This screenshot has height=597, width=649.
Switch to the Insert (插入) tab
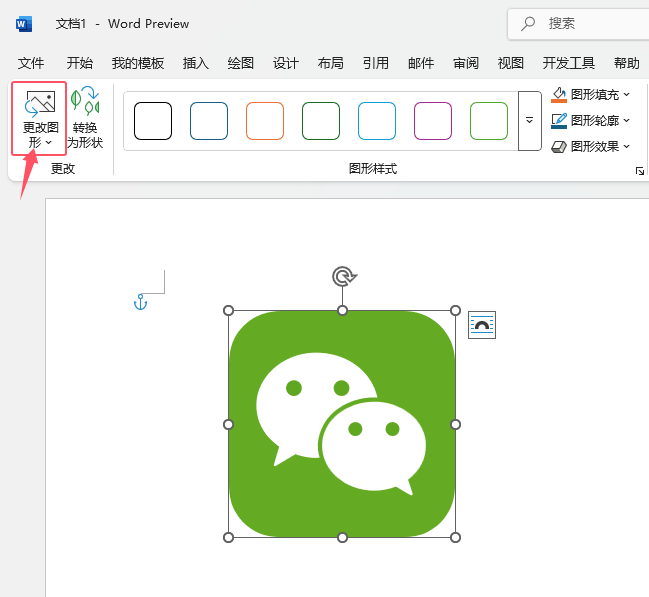pos(196,63)
